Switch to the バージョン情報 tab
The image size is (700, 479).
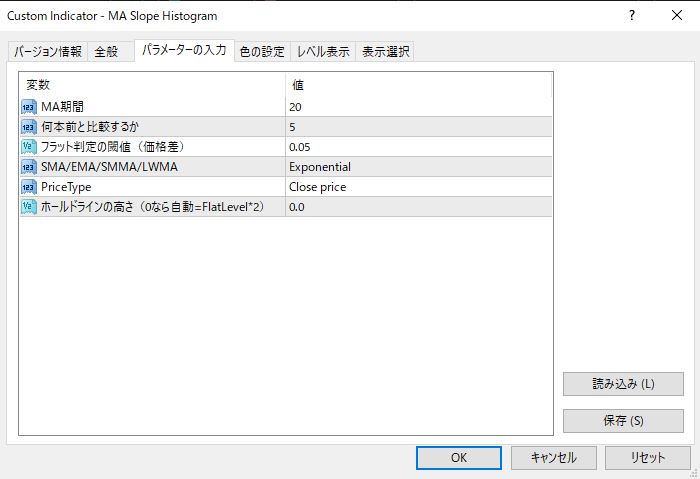pos(47,52)
